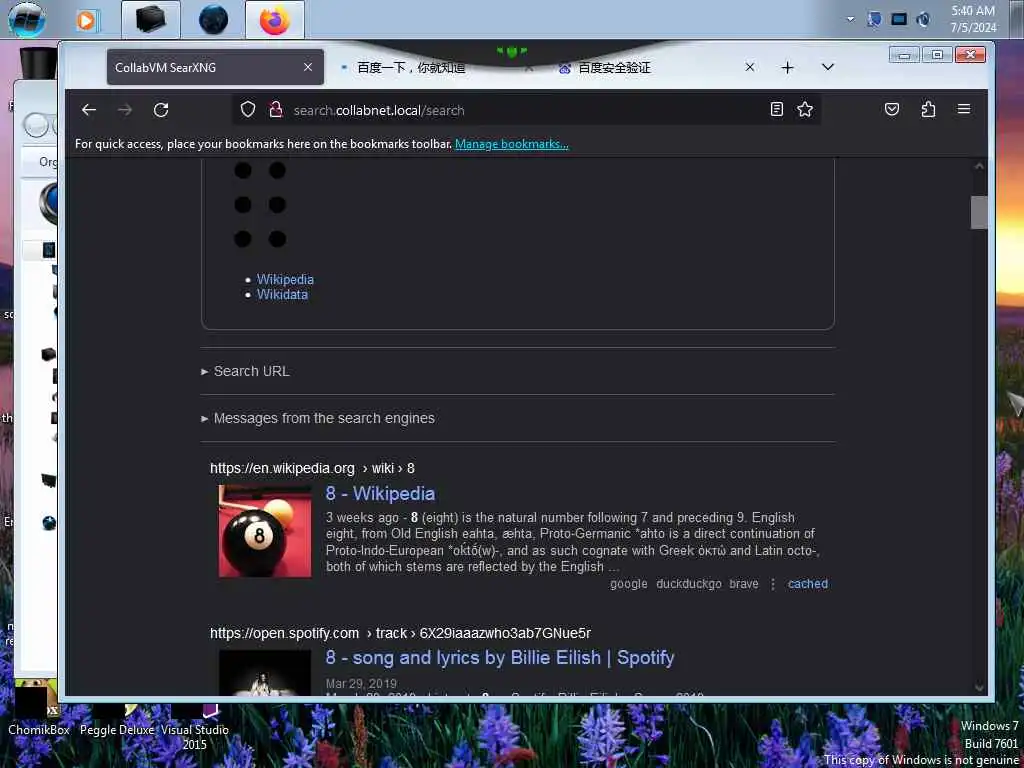This screenshot has width=1024, height=768.
Task: Open the three-dot menu beside brave
Action: tap(773, 584)
